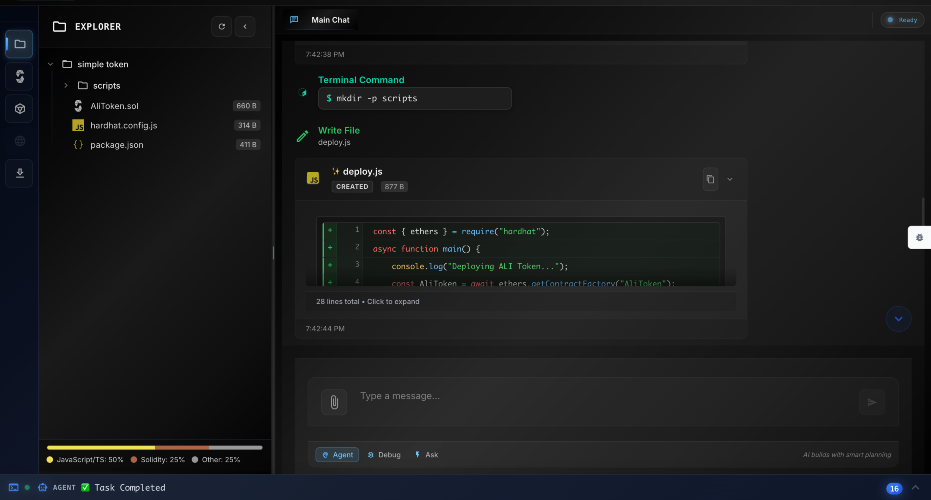Viewport: 931px width, 500px height.
Task: Open the terminal icon in status bar
Action: point(13,488)
